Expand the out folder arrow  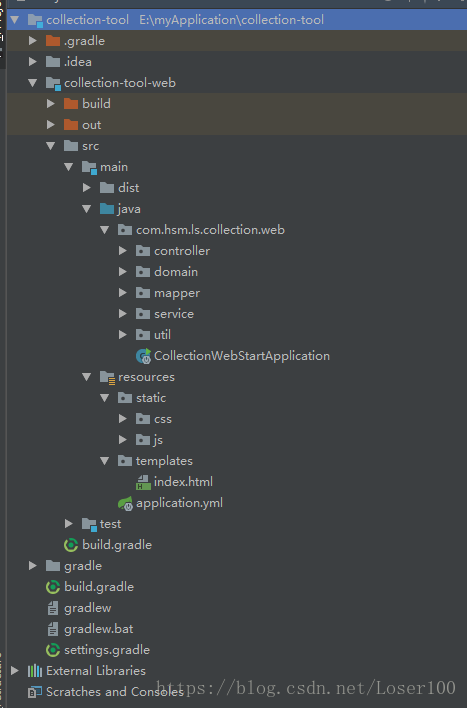point(51,125)
